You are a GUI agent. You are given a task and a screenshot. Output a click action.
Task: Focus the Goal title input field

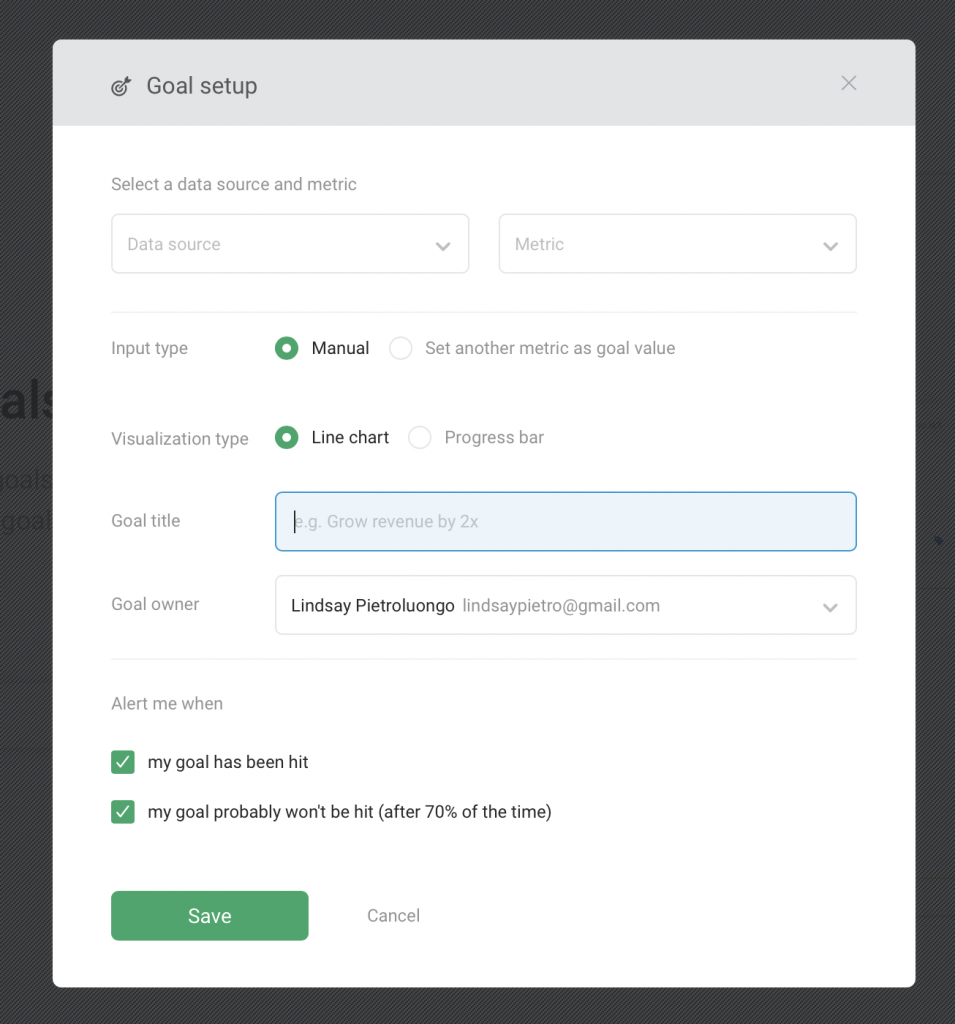[565, 521]
